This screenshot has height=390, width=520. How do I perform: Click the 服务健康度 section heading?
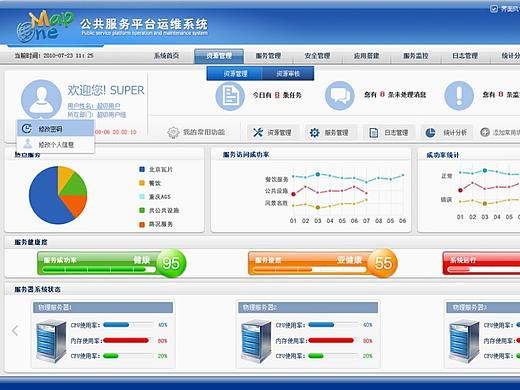point(31,242)
